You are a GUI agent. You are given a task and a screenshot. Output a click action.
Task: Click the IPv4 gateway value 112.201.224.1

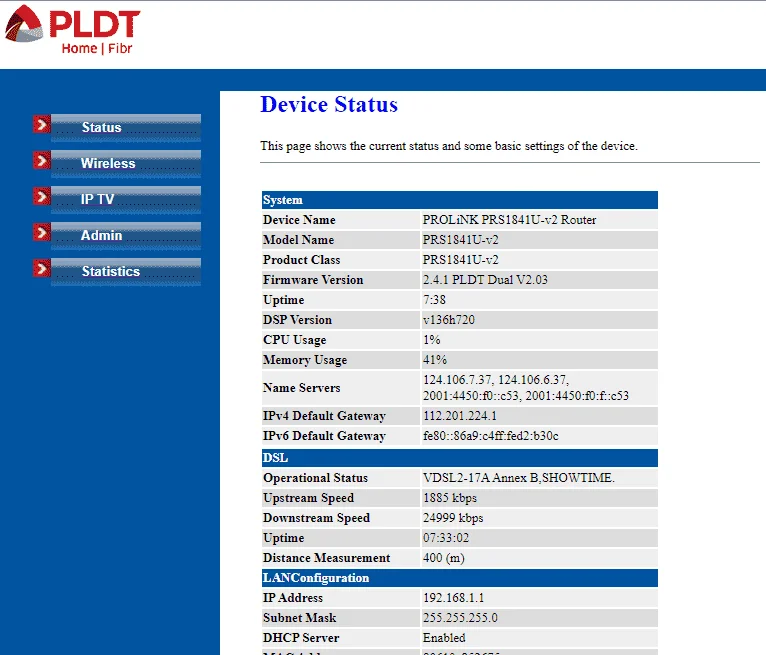click(x=460, y=416)
